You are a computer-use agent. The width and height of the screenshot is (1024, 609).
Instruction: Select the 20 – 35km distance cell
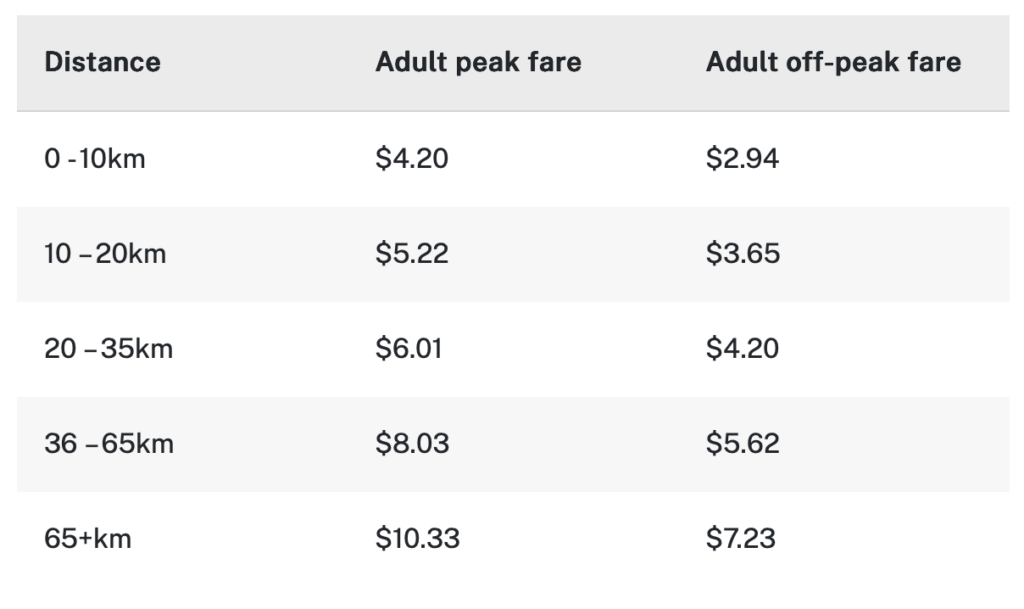pyautogui.click(x=108, y=349)
